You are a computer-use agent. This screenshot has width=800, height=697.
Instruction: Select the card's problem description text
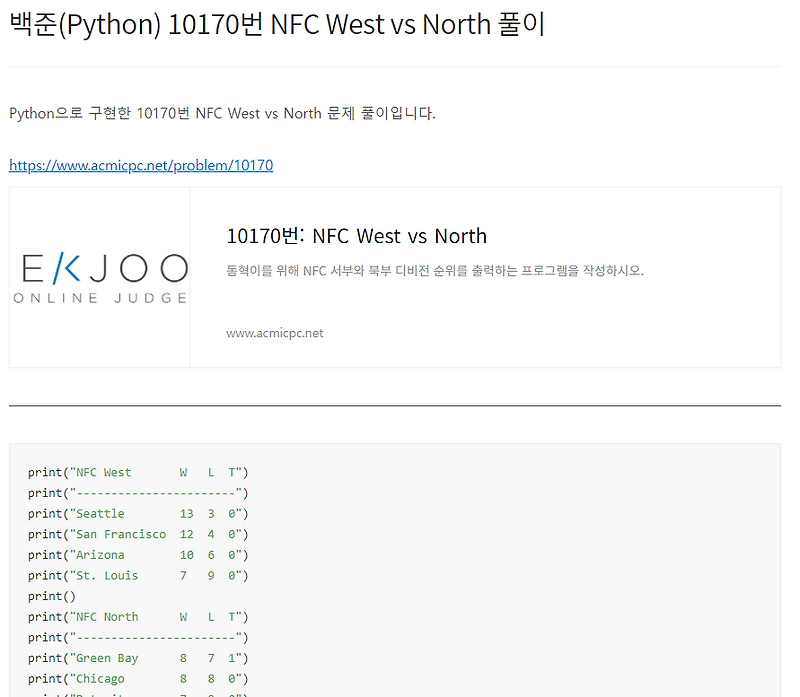click(437, 270)
